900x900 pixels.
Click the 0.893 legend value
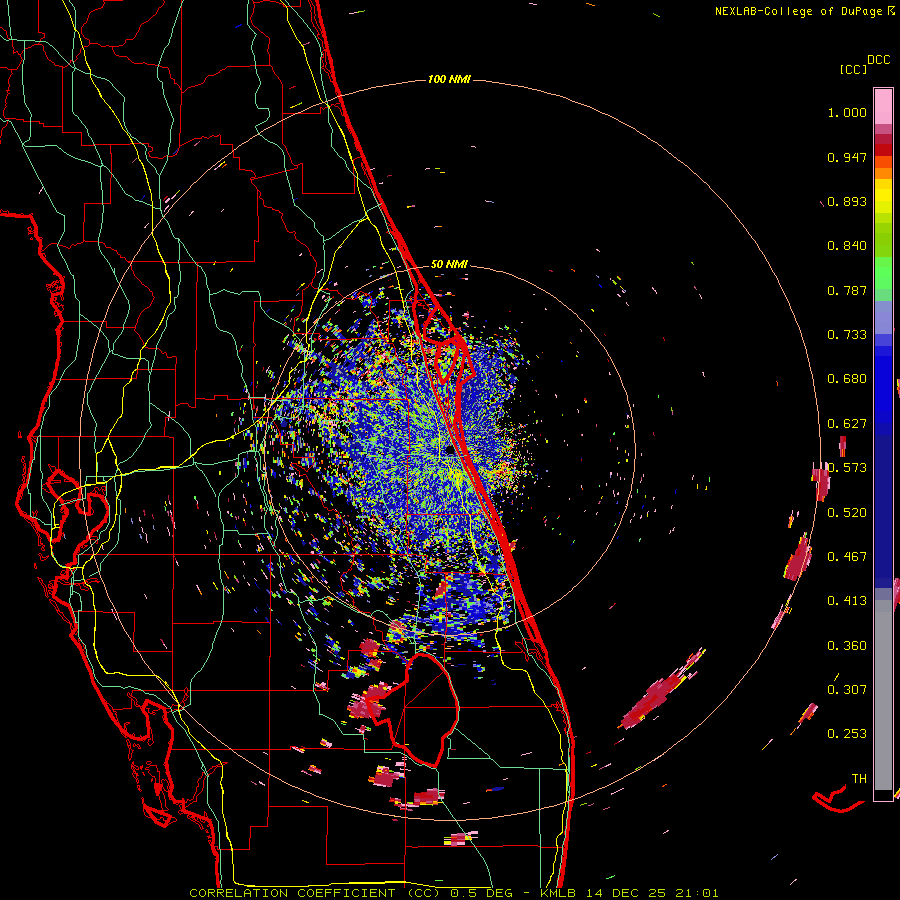click(847, 201)
